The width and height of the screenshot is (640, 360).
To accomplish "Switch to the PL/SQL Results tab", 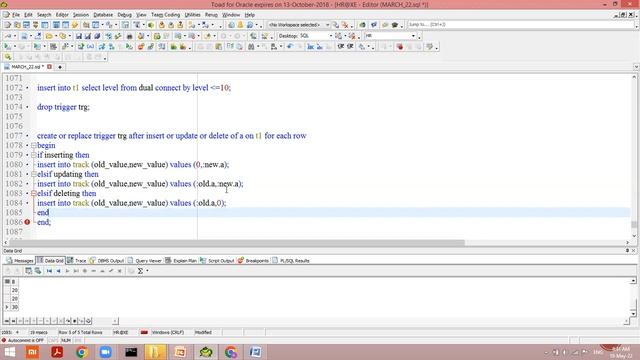I will pyautogui.click(x=291, y=260).
